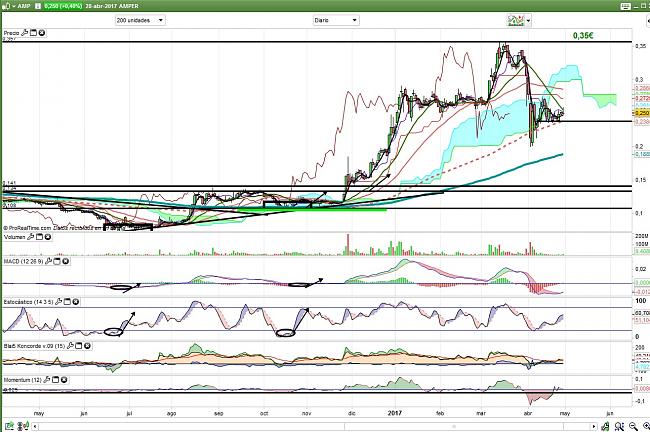Click the zoom out magnifier icon
Viewport: 650px width, 432px height.
point(633,426)
